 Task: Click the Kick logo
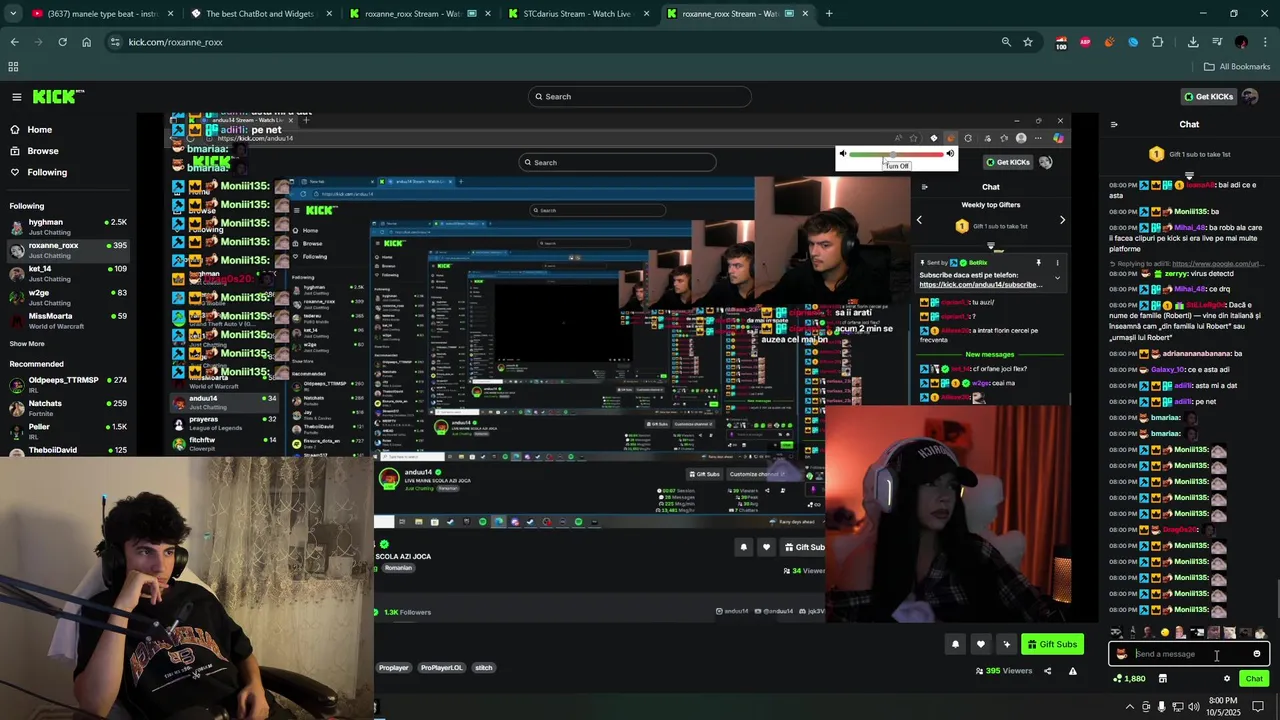point(58,97)
